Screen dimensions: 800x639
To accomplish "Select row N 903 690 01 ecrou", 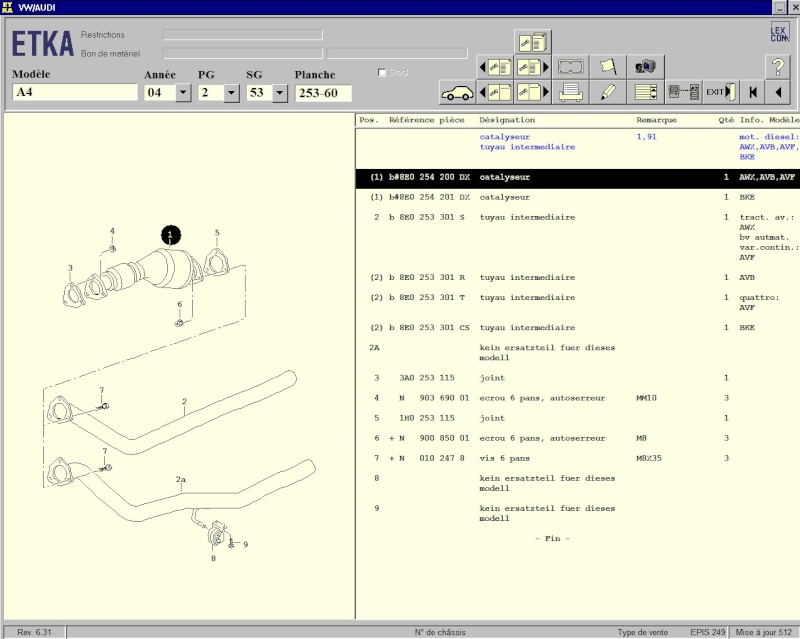I will [x=578, y=398].
